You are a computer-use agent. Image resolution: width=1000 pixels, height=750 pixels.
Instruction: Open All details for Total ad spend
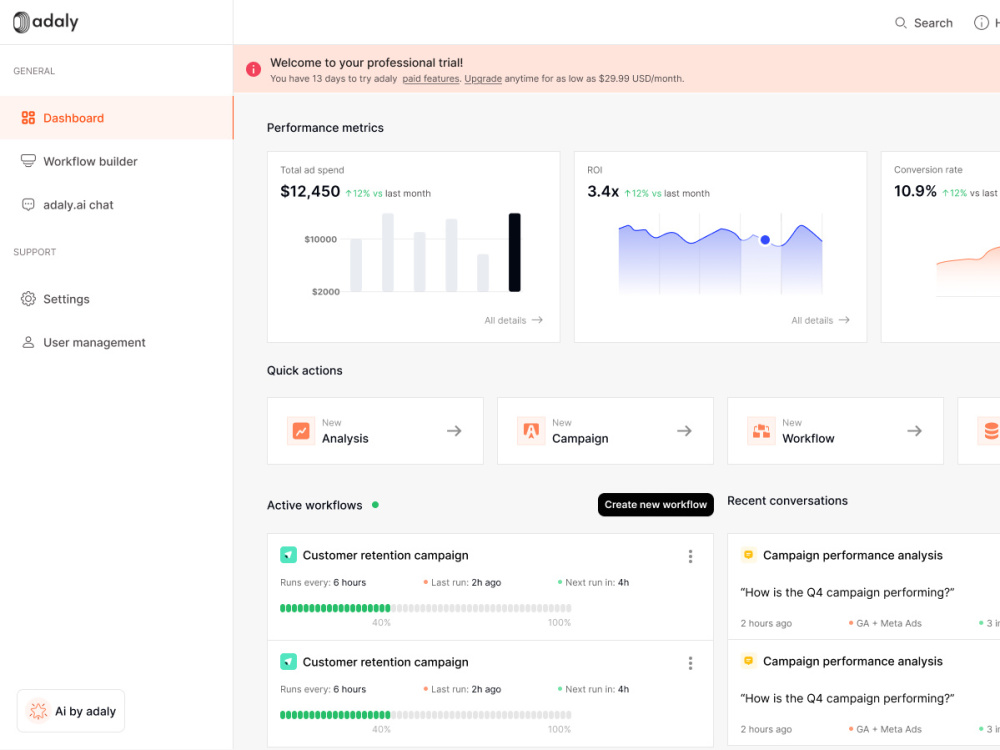click(x=513, y=320)
